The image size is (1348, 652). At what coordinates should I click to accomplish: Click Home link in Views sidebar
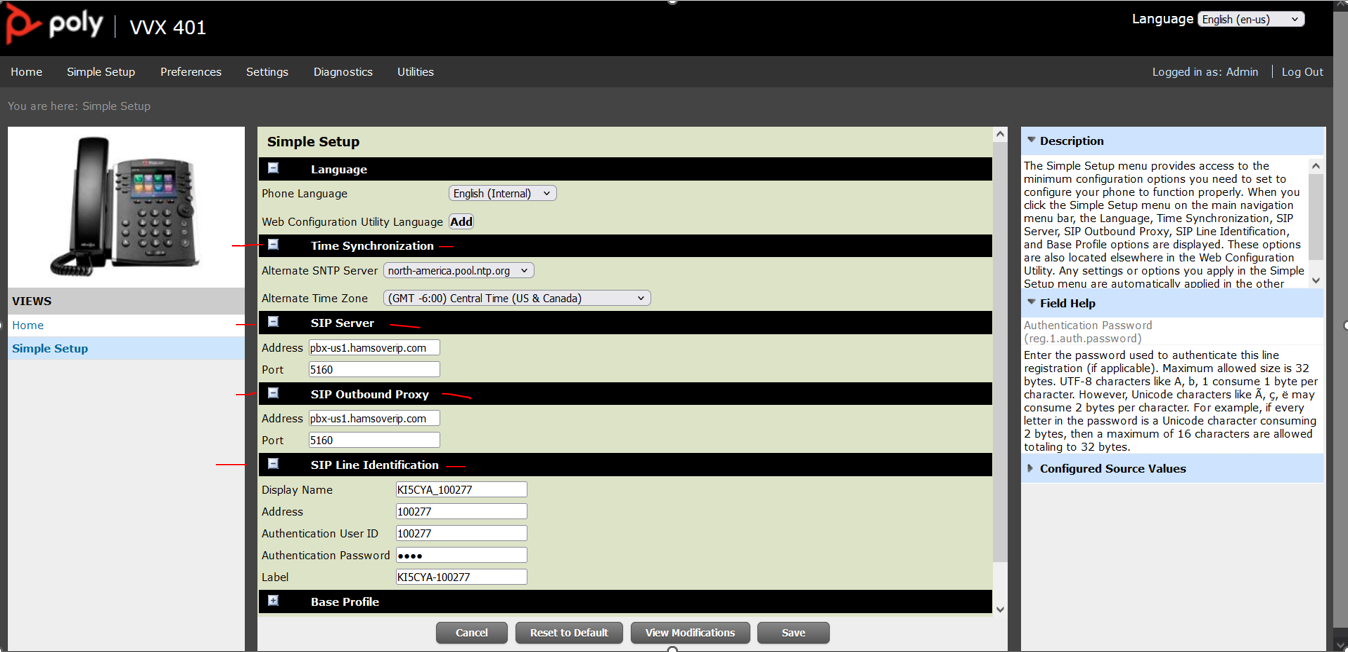pyautogui.click(x=28, y=325)
